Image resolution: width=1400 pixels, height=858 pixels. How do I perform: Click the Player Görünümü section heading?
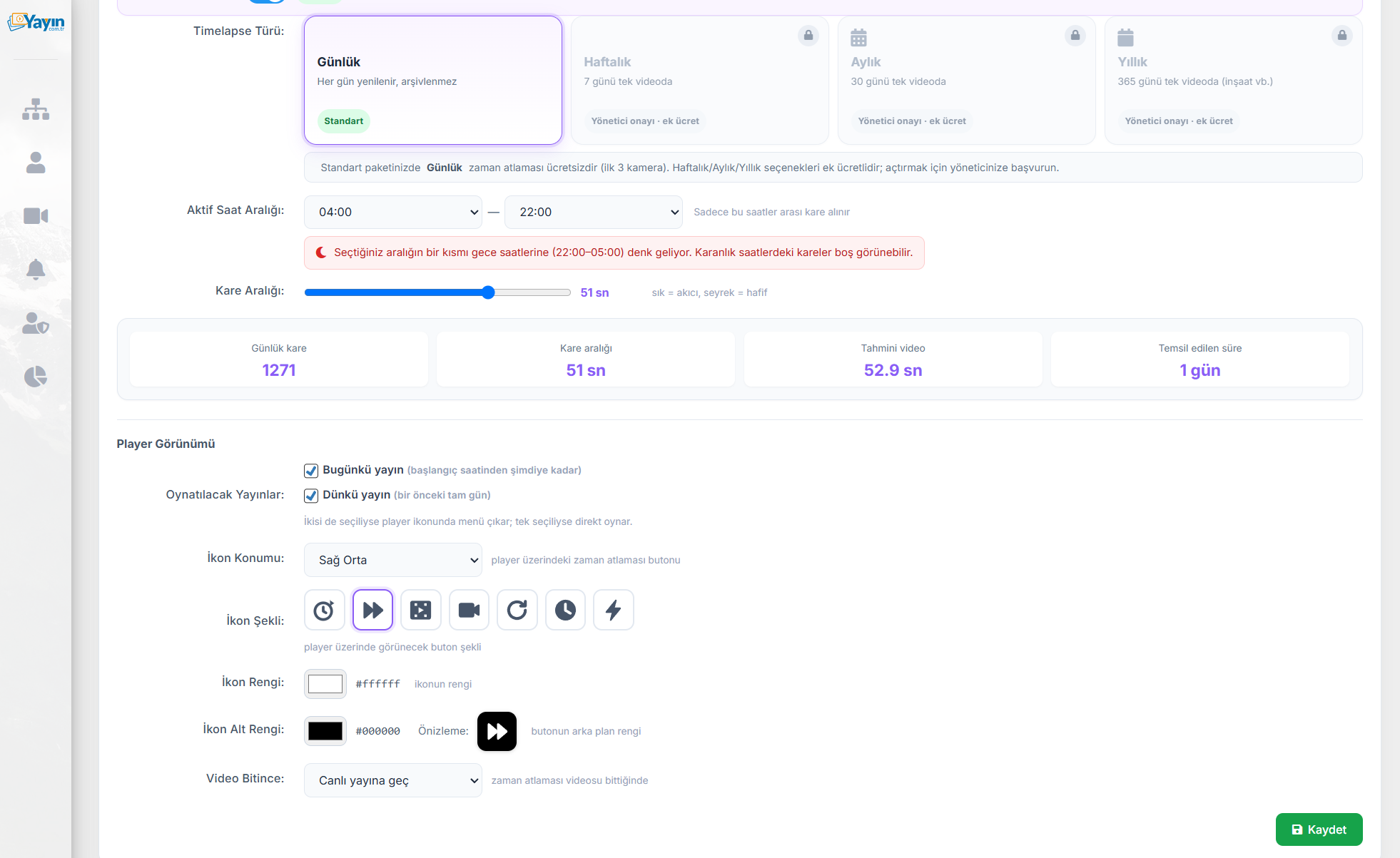tap(166, 444)
